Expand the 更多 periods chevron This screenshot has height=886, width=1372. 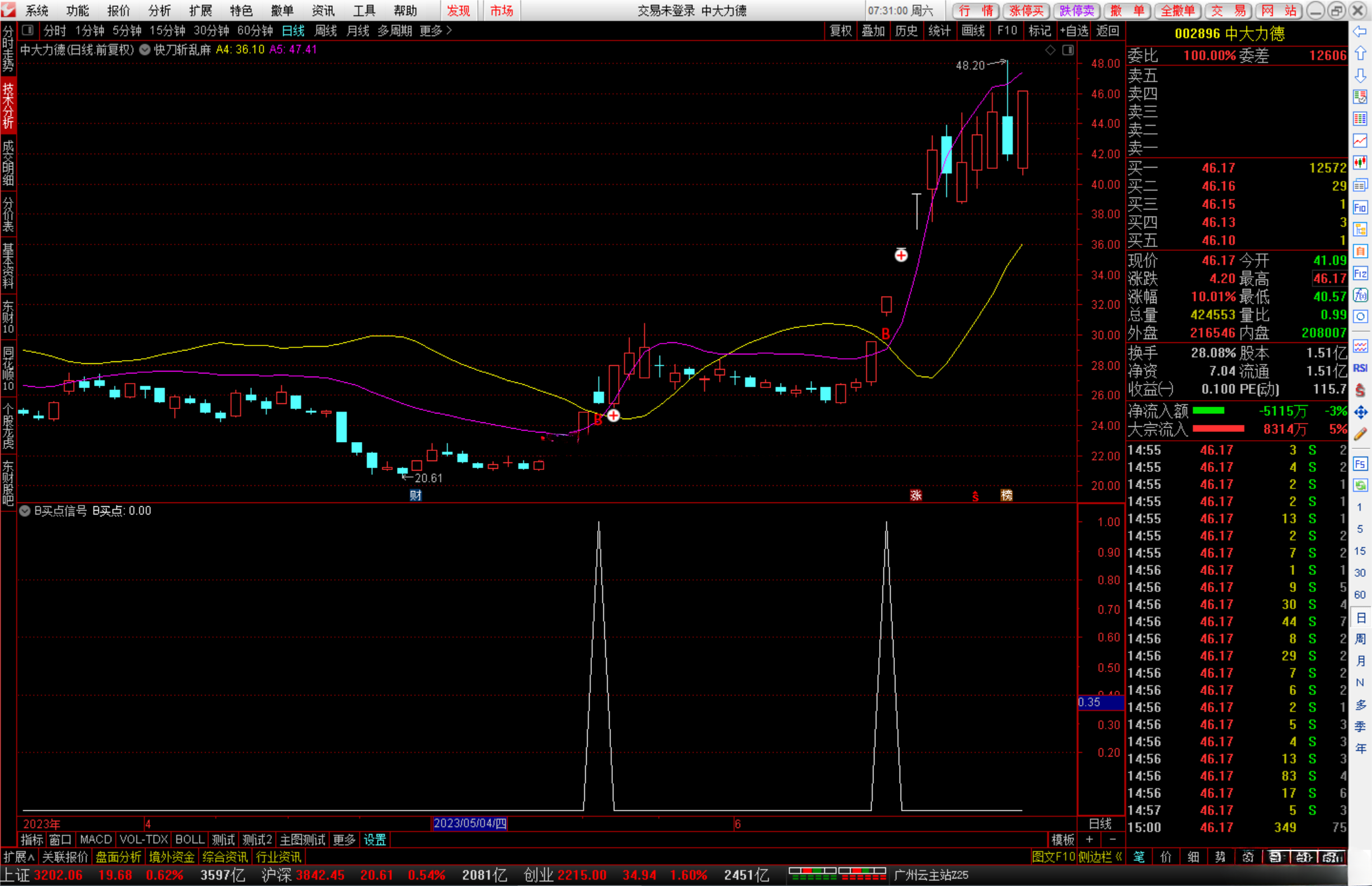point(450,30)
